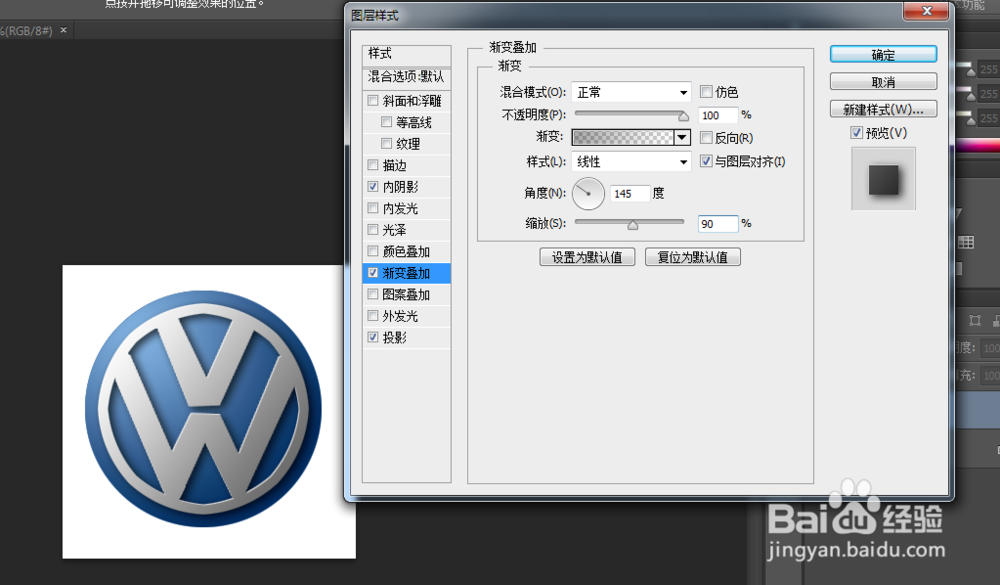Click the 缩放 scale slider
Image resolution: width=1000 pixels, height=585 pixels.
pyautogui.click(x=629, y=223)
